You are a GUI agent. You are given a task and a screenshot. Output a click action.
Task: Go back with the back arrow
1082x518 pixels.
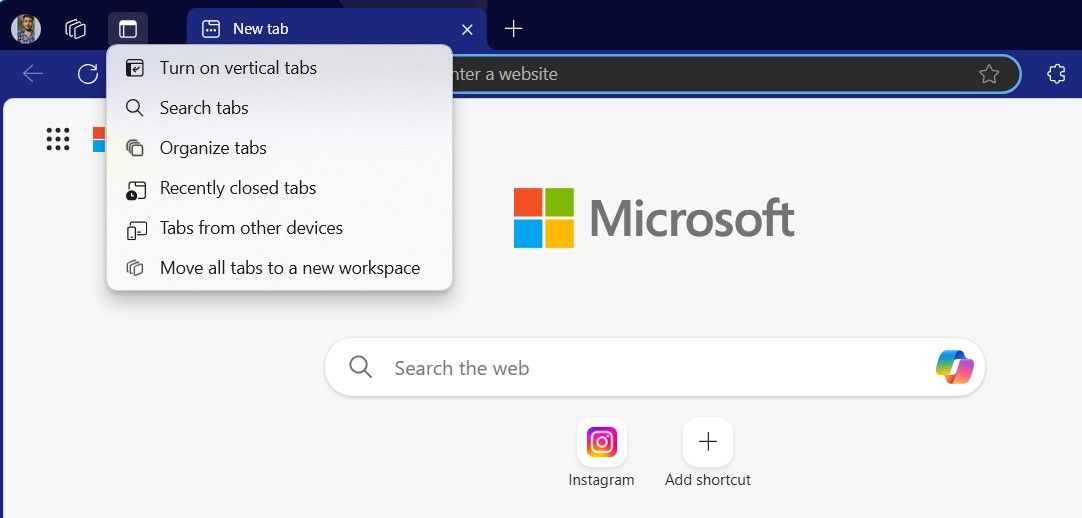(32, 74)
